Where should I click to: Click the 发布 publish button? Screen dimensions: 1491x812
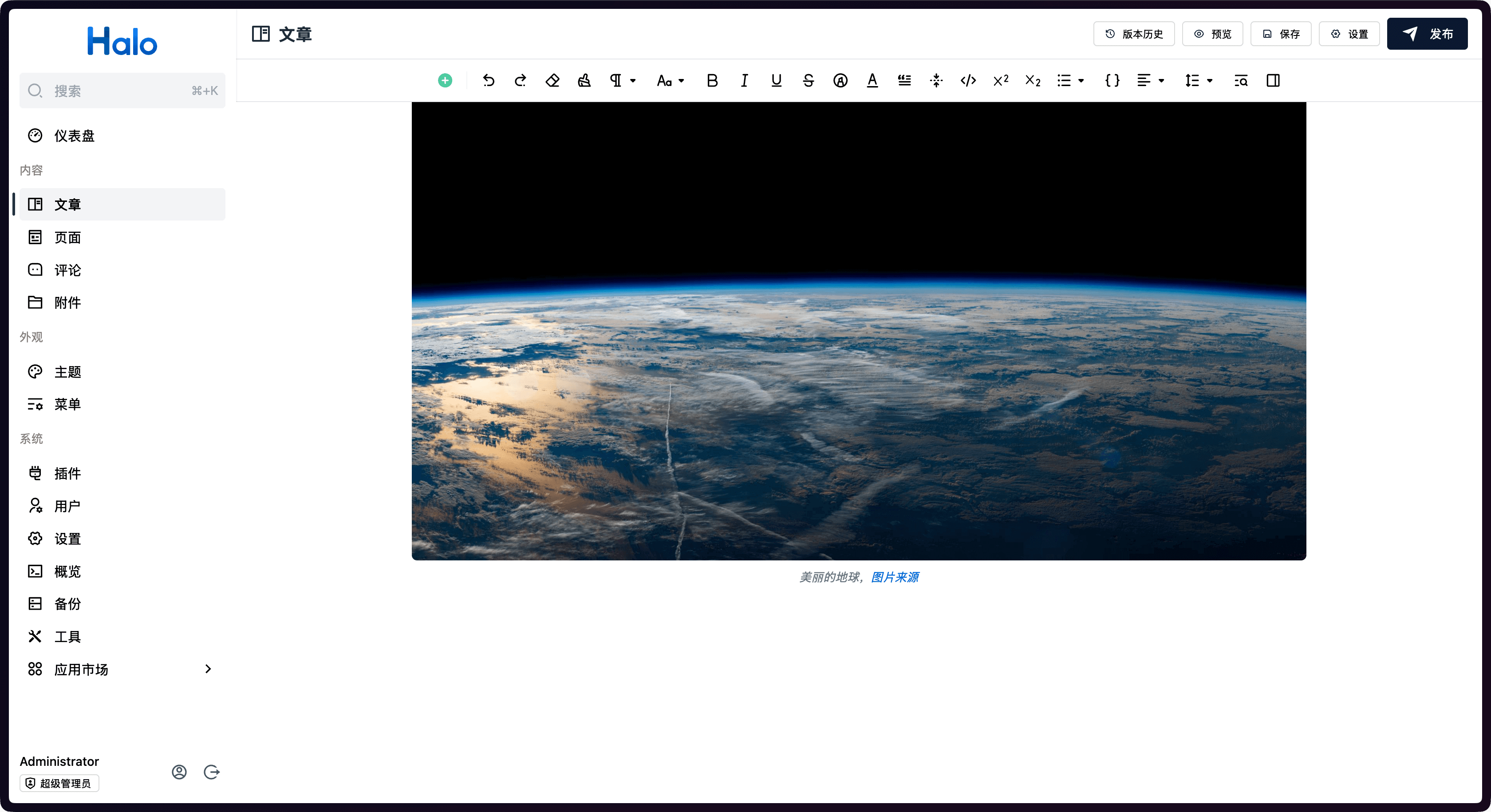click(1427, 34)
